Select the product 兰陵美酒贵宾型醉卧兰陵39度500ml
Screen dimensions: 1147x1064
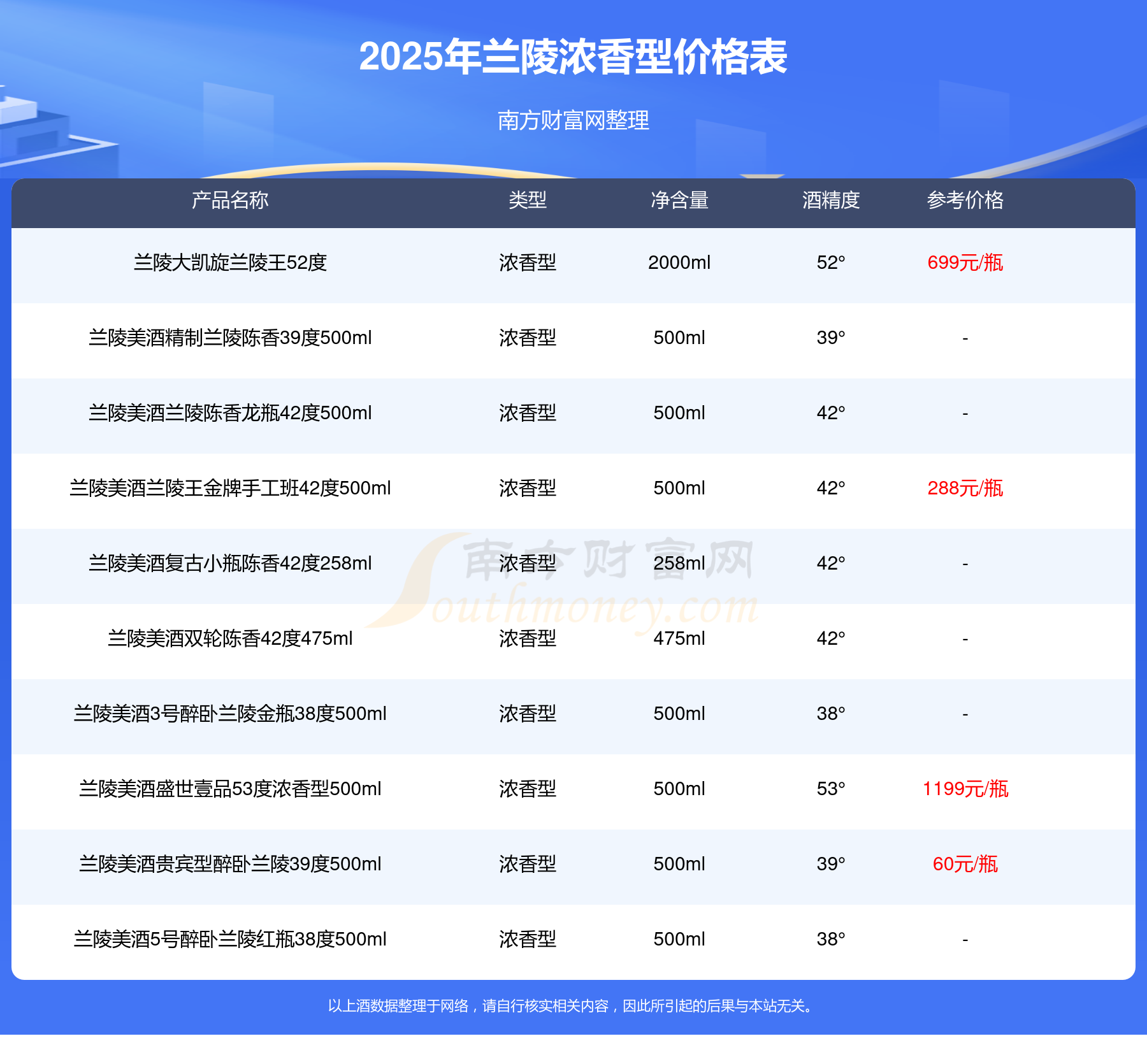(x=230, y=864)
